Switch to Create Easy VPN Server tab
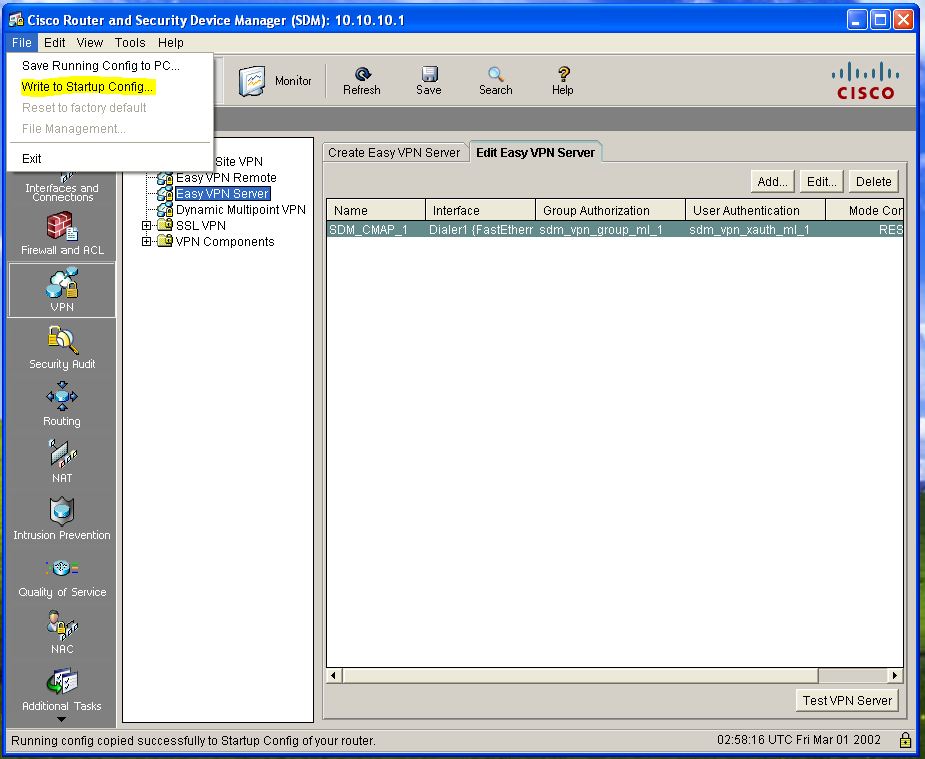This screenshot has height=759, width=925. pos(394,153)
